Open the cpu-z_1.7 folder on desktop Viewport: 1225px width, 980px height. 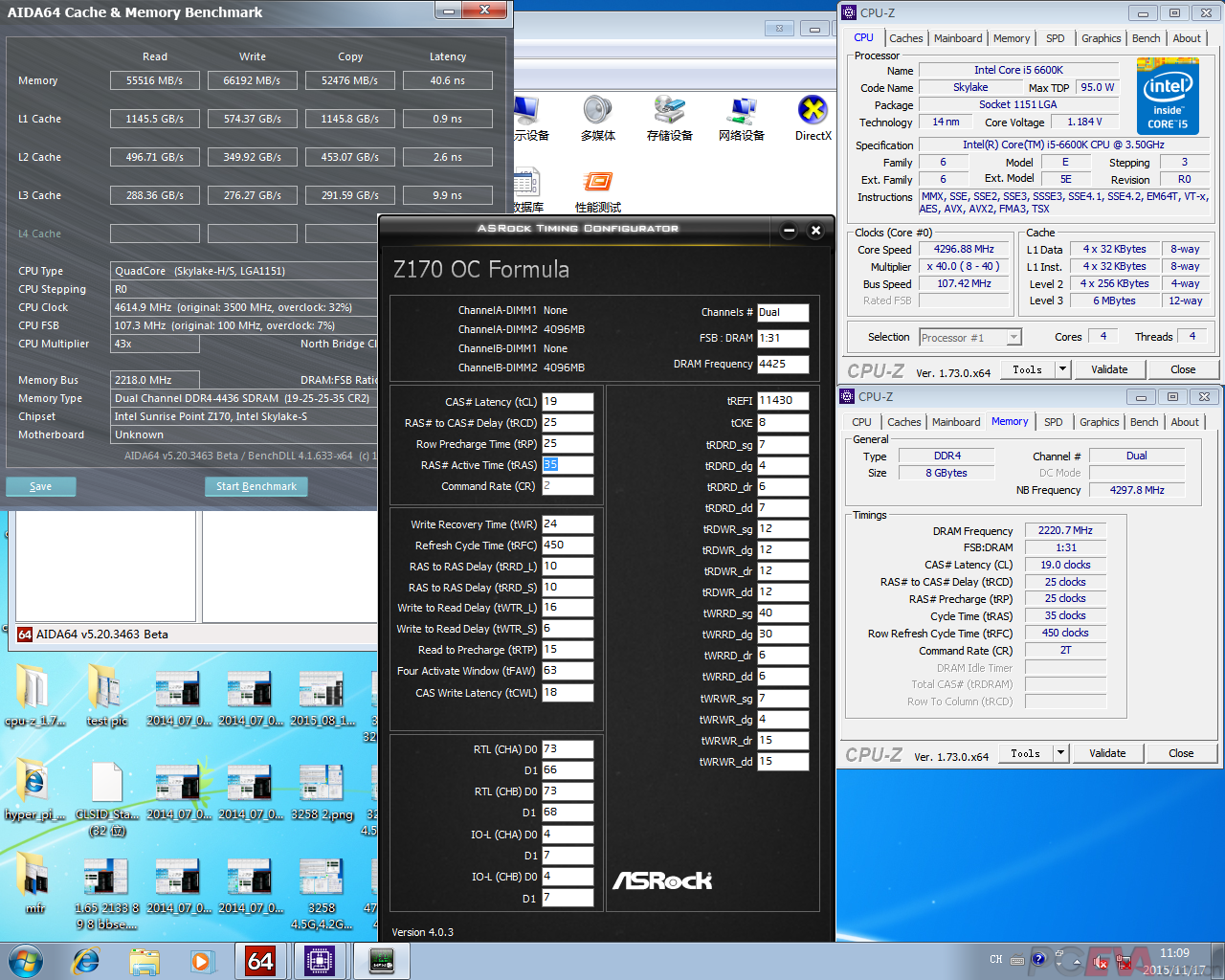coord(34,695)
